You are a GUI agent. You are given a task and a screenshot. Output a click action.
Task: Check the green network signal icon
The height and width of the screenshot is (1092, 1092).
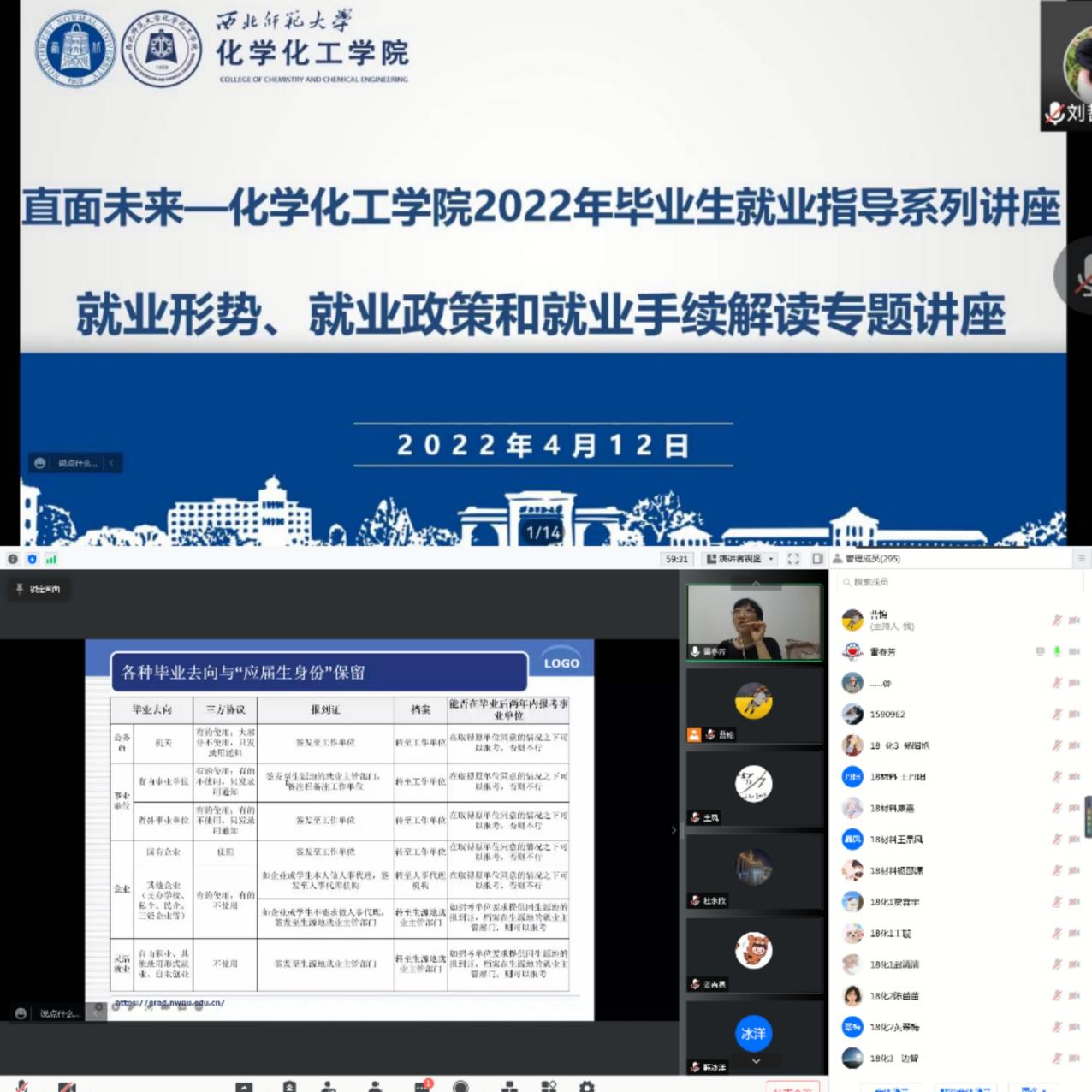coord(51,559)
